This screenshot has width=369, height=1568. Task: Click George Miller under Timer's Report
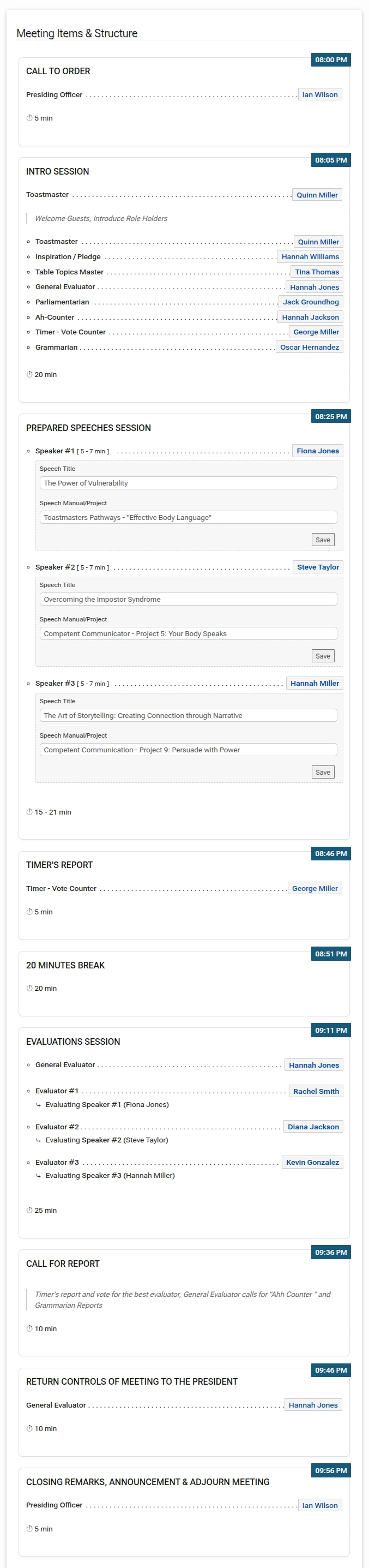pos(314,889)
